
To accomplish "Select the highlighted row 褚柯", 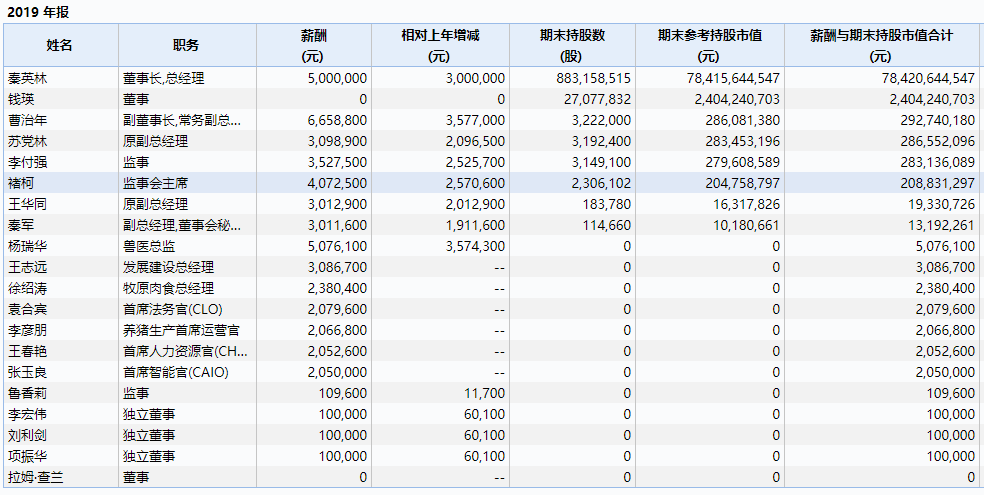I will click(x=491, y=183).
